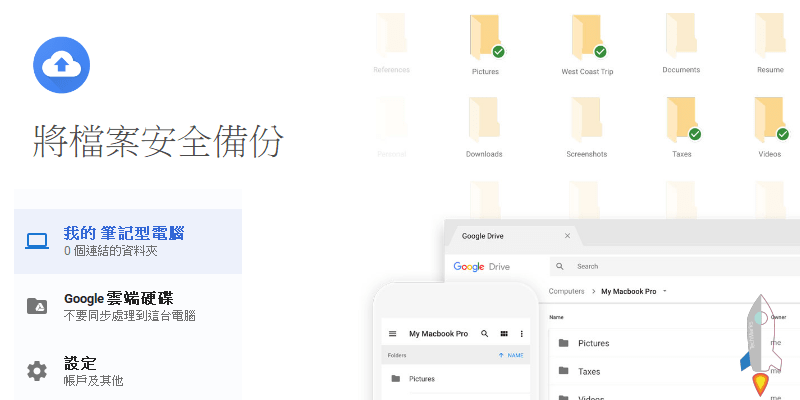
Task: Click the settings gear icon
Action: 37,371
